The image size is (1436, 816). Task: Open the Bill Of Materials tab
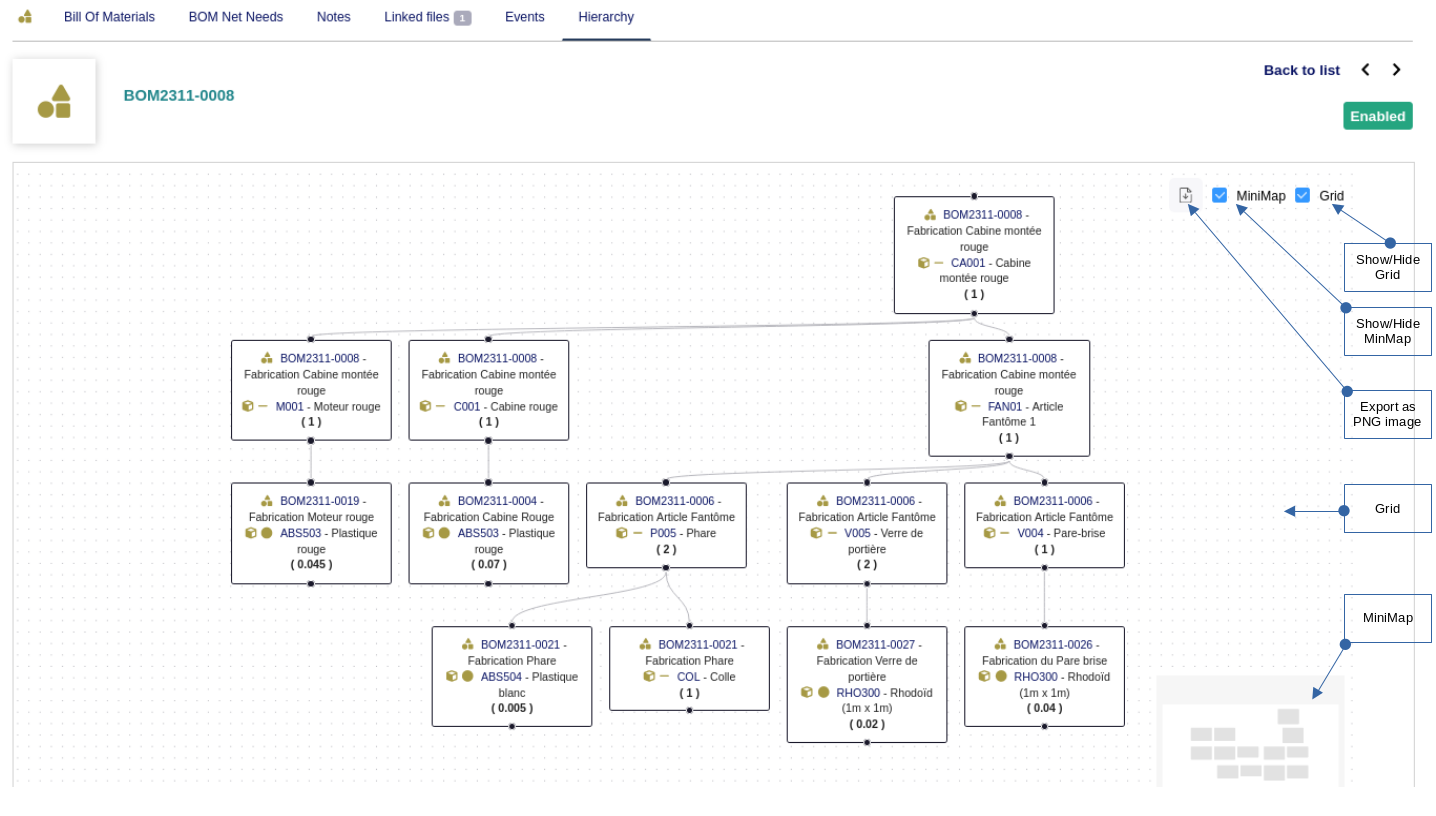[x=109, y=17]
